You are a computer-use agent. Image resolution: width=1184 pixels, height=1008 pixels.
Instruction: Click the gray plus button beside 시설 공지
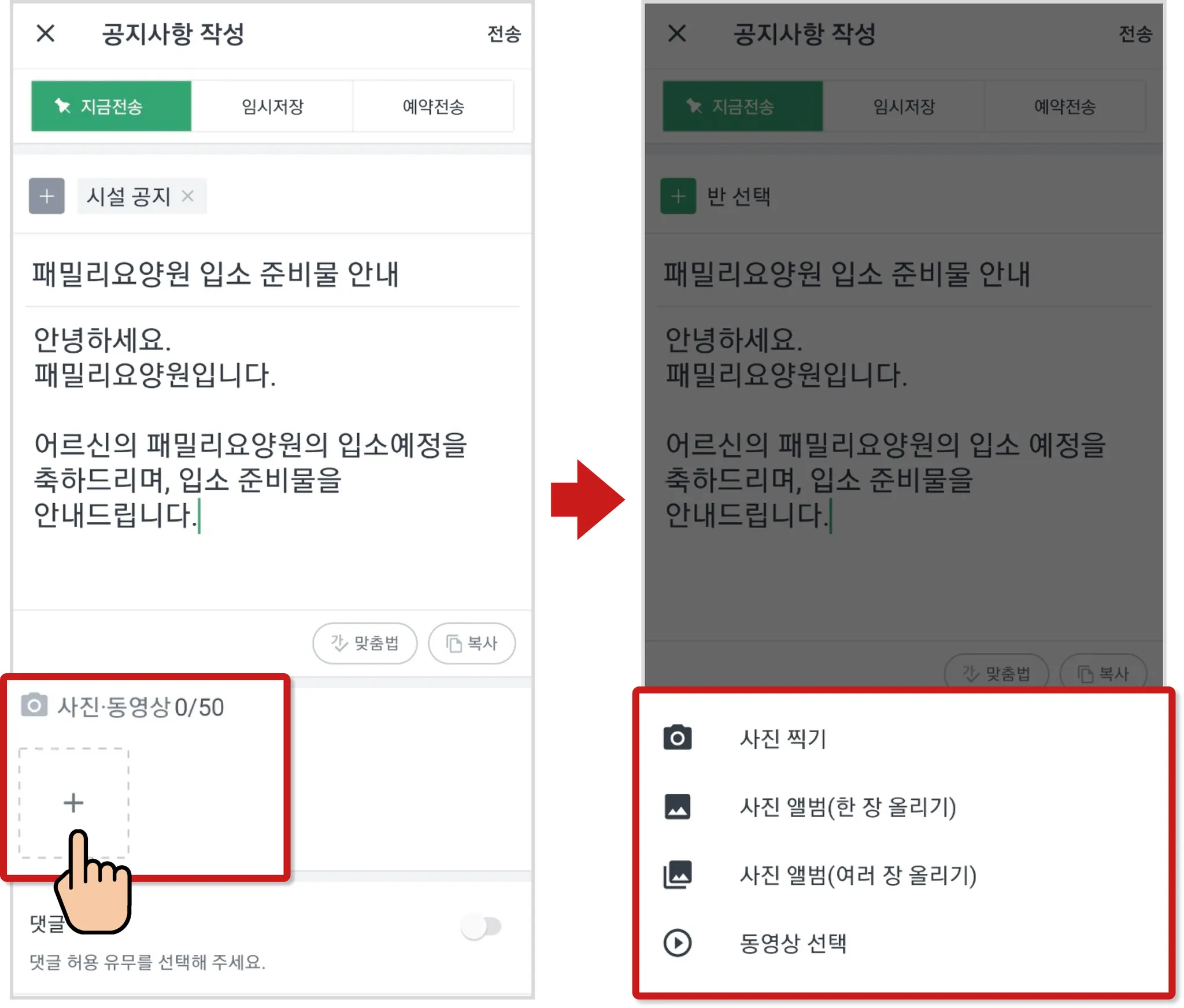coord(47,196)
